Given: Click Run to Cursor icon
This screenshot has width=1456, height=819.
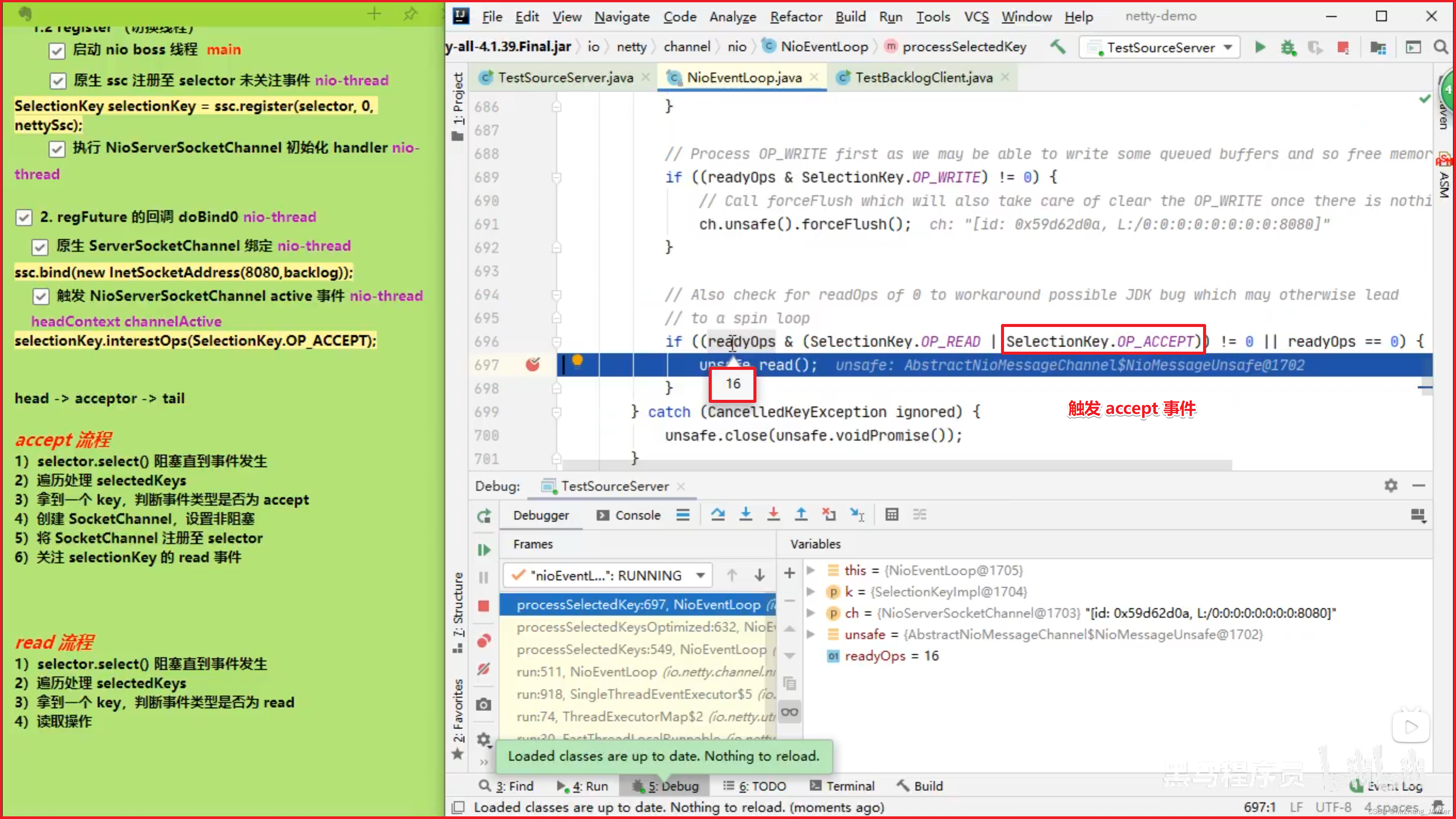Looking at the screenshot, I should tap(857, 514).
